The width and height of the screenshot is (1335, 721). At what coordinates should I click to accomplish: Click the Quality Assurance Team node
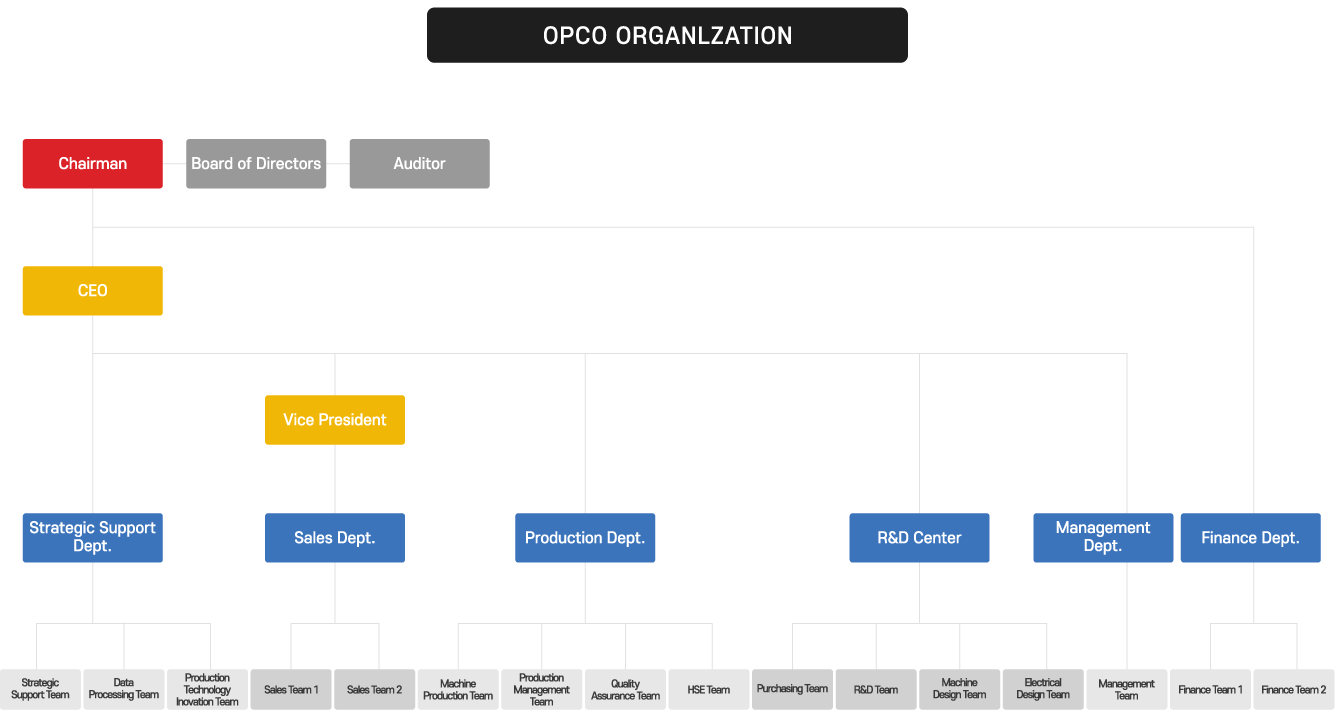pyautogui.click(x=625, y=689)
